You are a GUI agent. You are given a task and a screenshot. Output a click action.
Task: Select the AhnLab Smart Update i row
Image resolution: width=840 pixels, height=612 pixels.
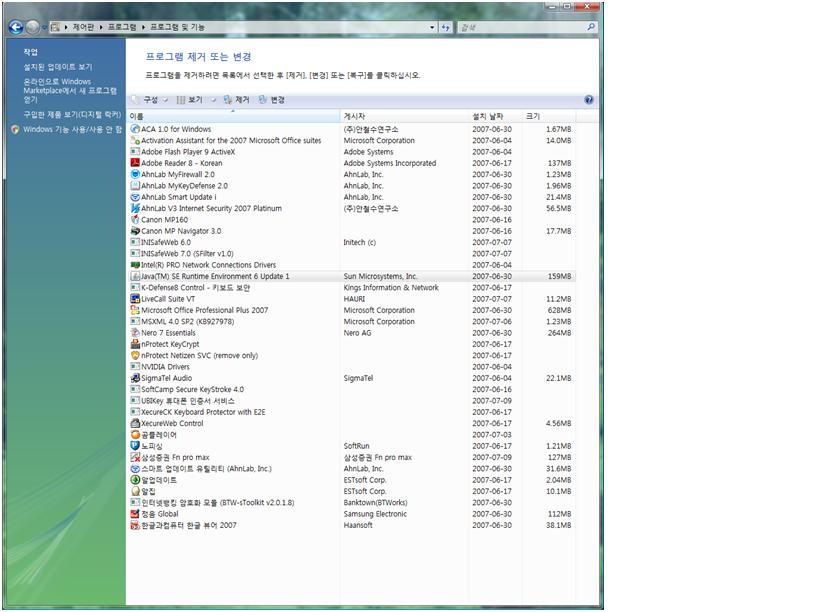[x=351, y=197]
